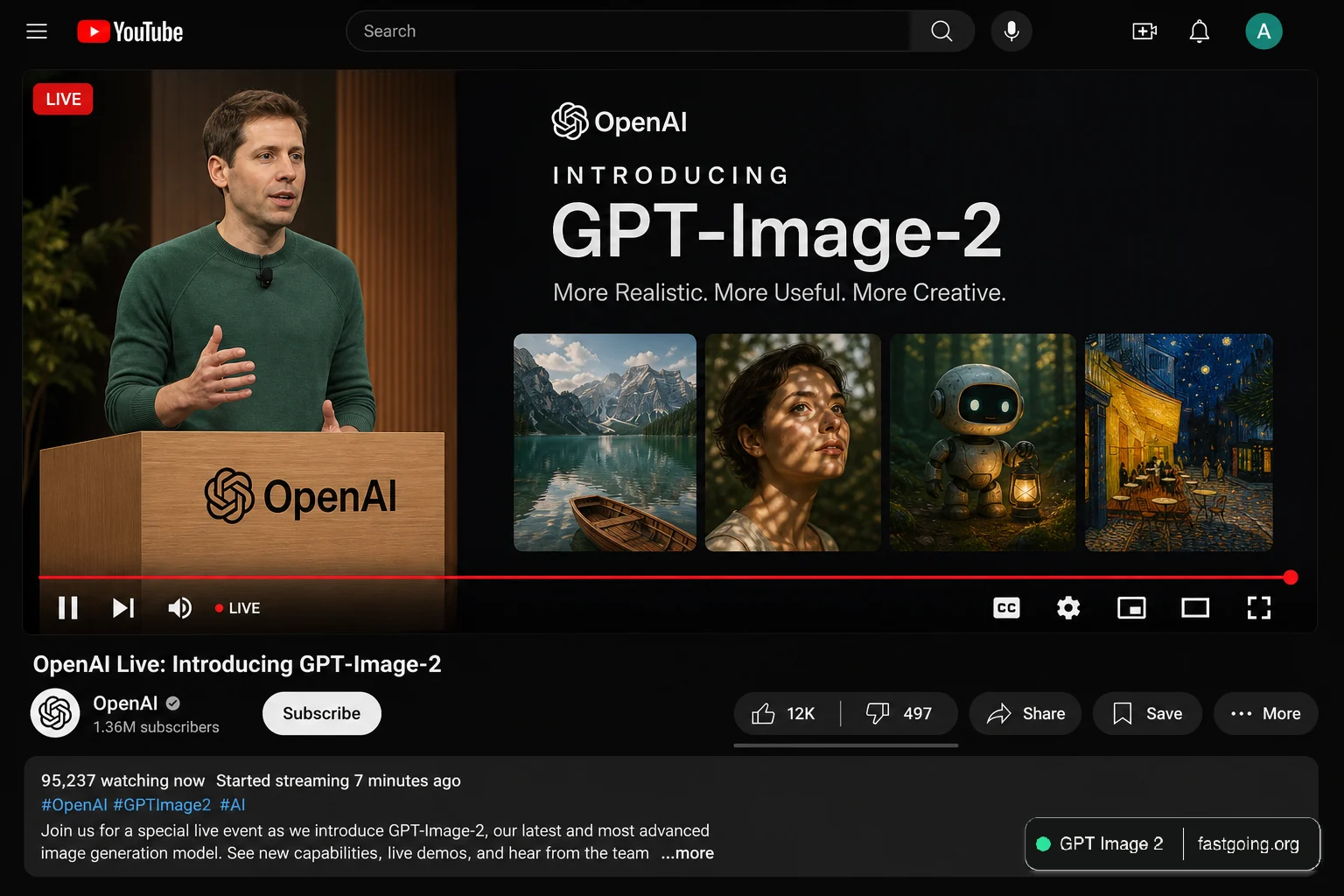Click the progress bar scrubber handle
Screen dimensions: 1344x896
(1291, 577)
